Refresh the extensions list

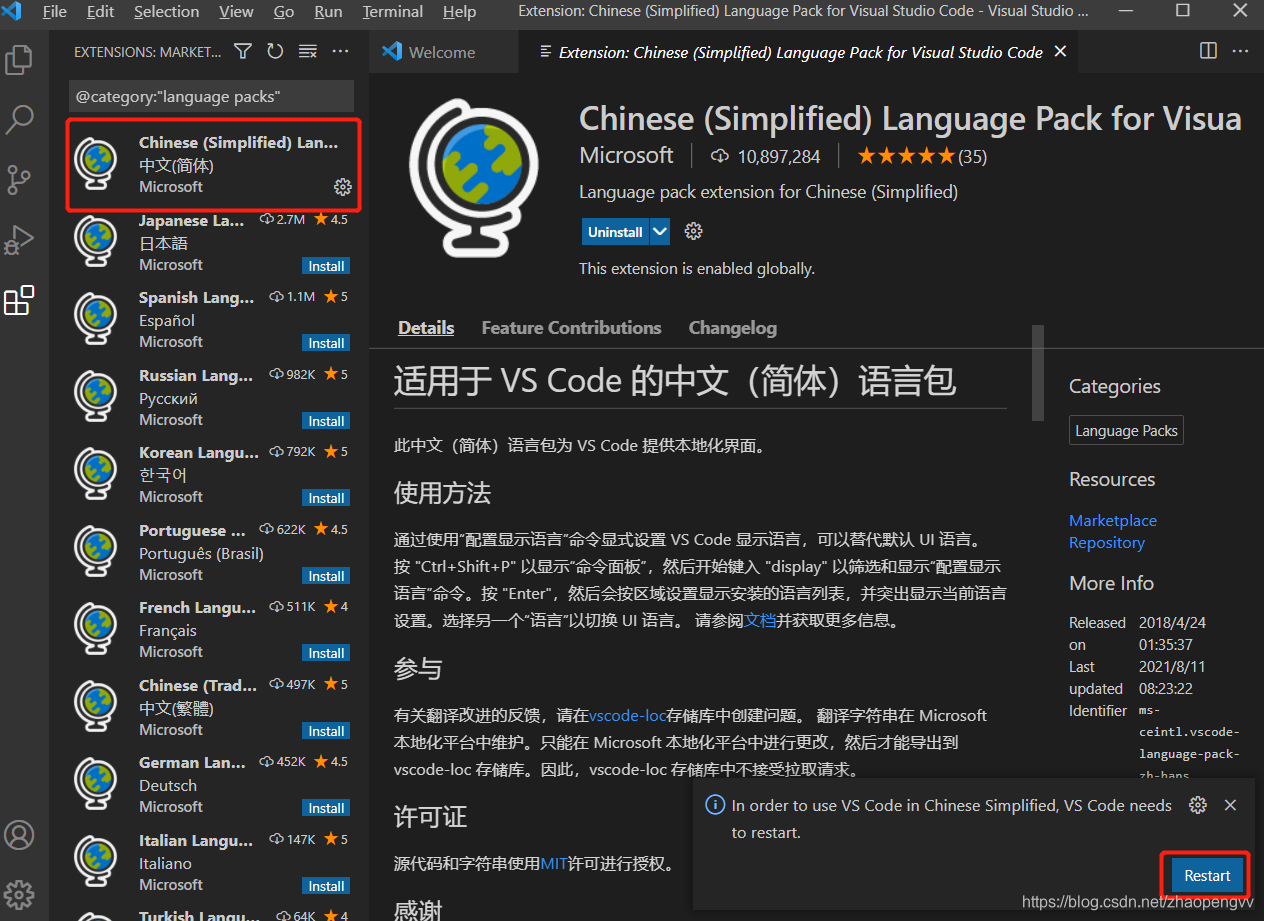pos(275,51)
